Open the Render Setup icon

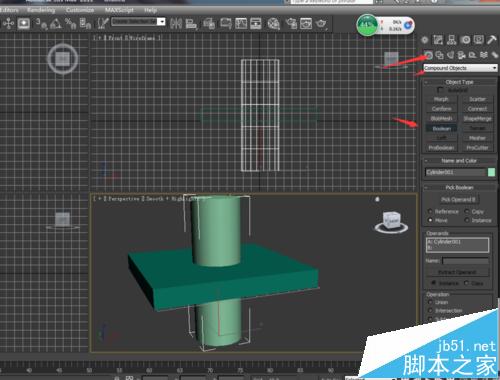pyautogui.click(x=291, y=23)
